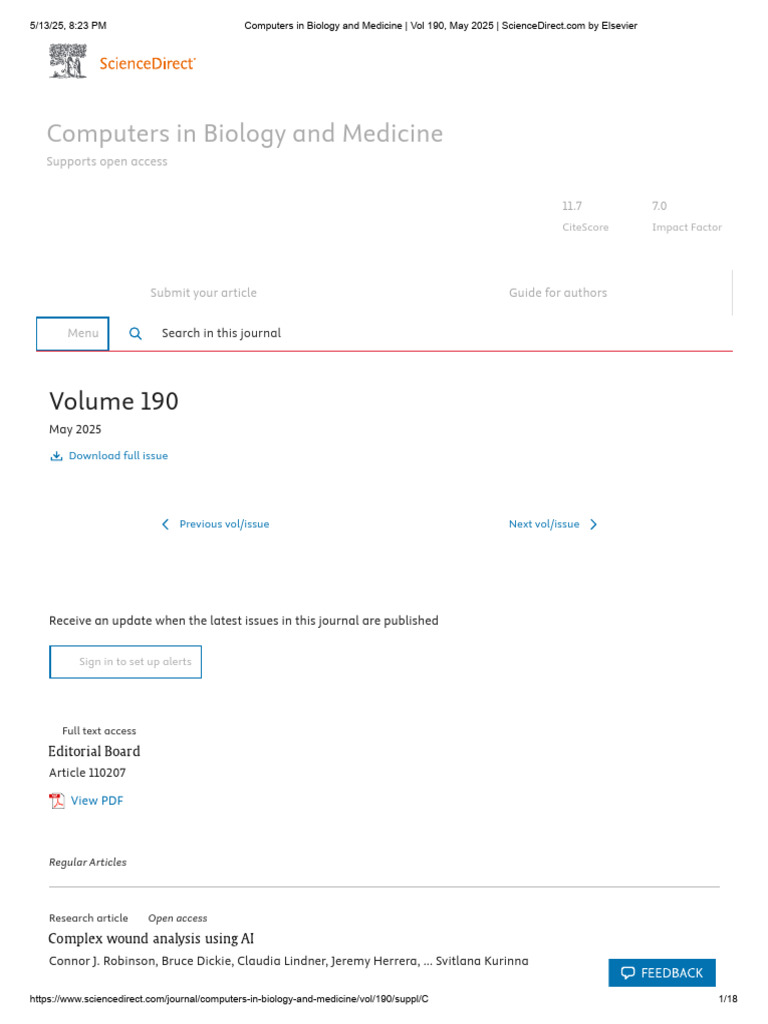Navigate to Previous vol/issue
This screenshot has width=768, height=1024.
pos(224,524)
